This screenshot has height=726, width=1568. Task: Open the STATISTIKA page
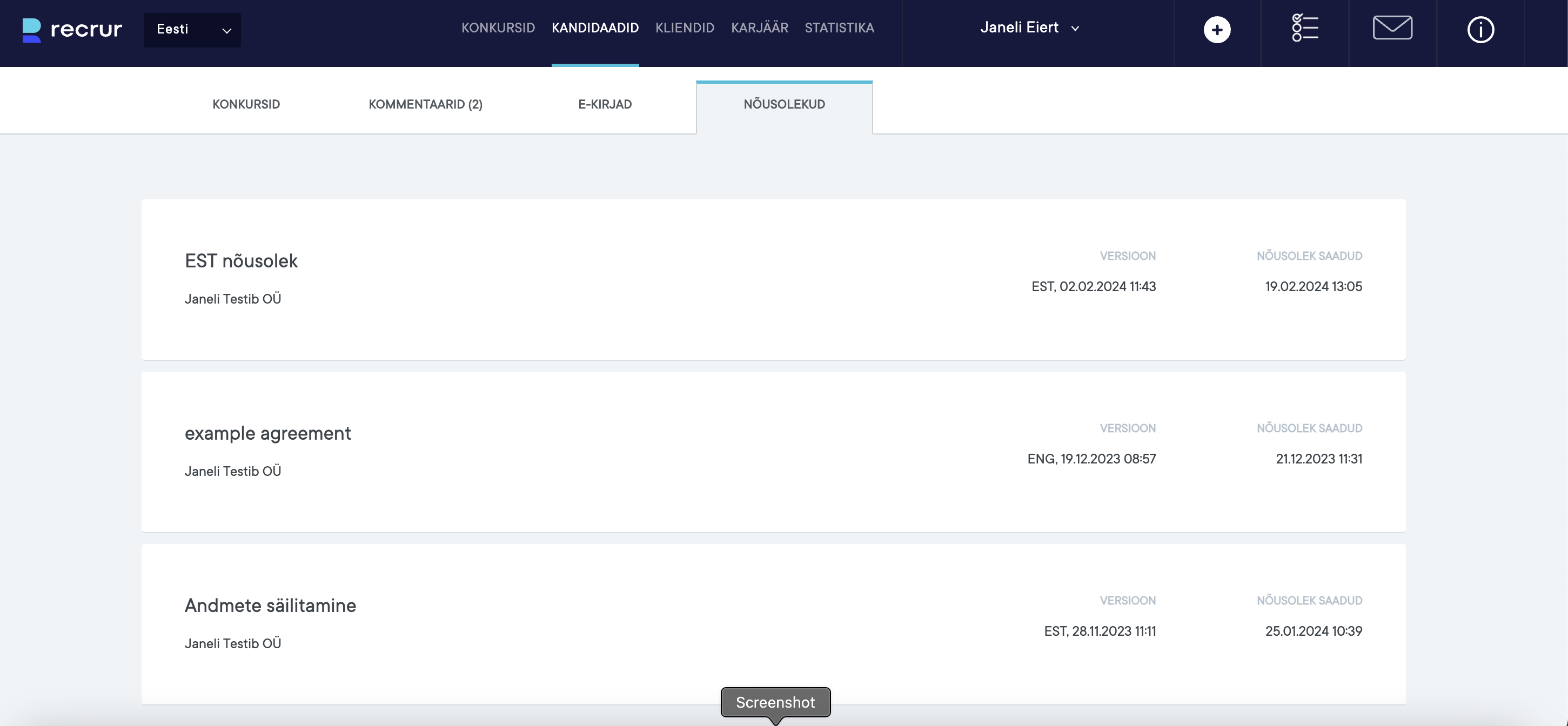(839, 28)
